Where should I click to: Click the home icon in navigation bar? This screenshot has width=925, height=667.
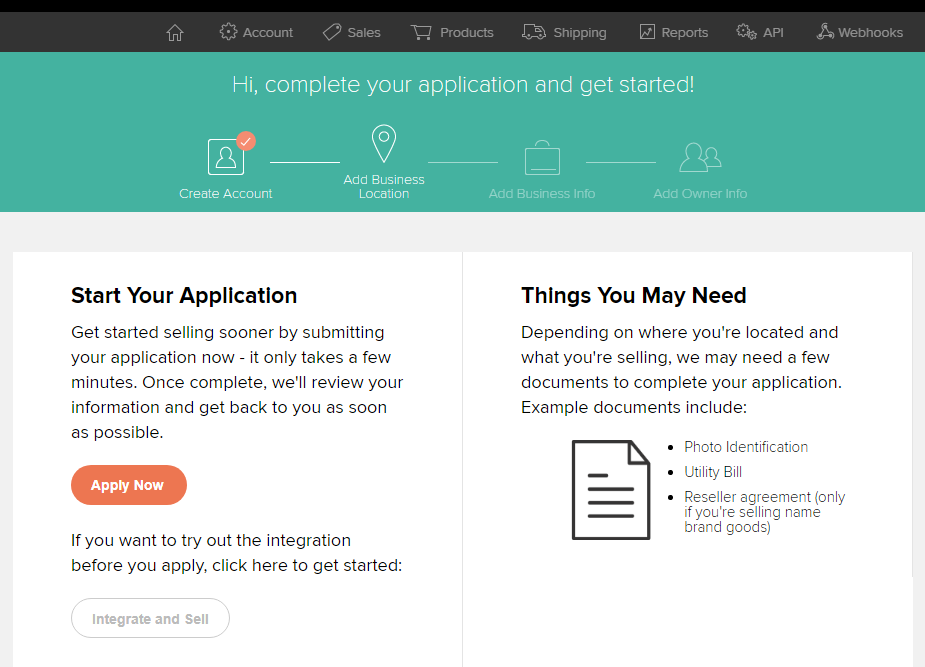click(x=175, y=32)
